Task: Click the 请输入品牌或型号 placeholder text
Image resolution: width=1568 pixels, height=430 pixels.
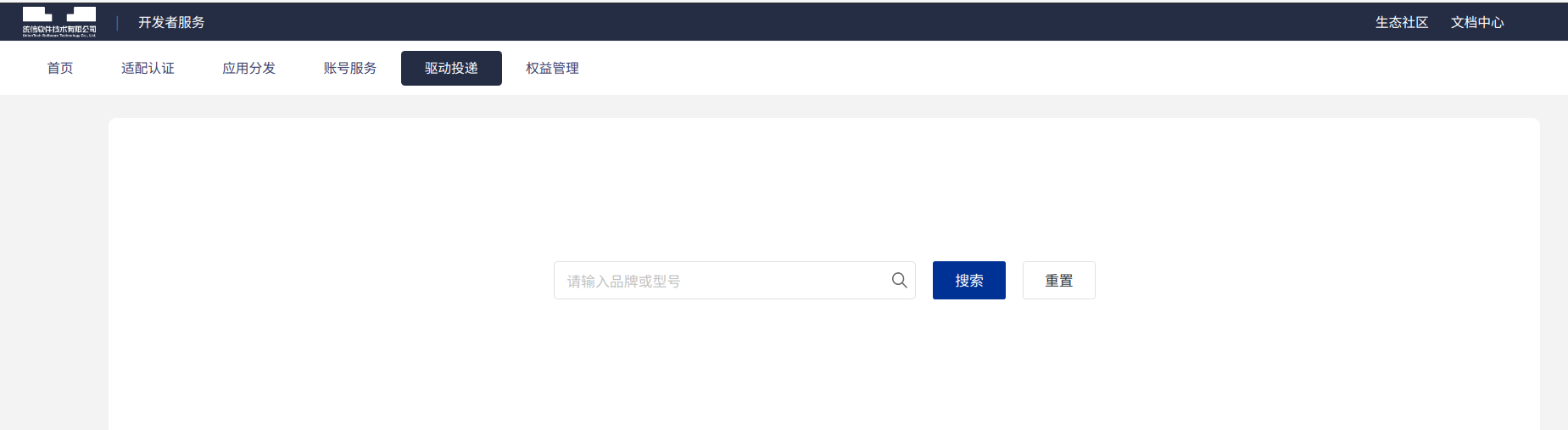Action: pos(623,281)
